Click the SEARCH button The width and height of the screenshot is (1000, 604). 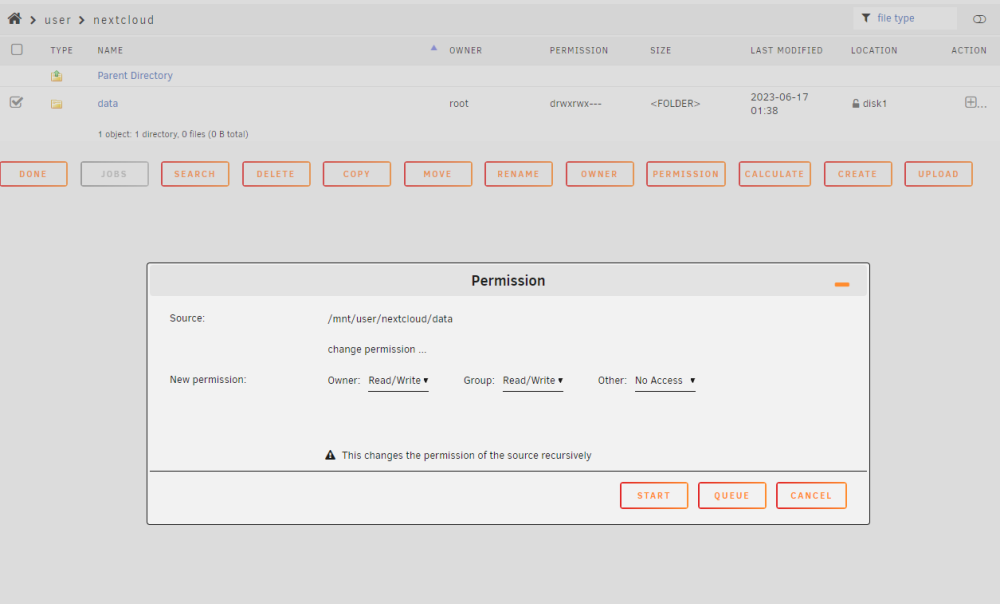pyautogui.click(x=195, y=173)
